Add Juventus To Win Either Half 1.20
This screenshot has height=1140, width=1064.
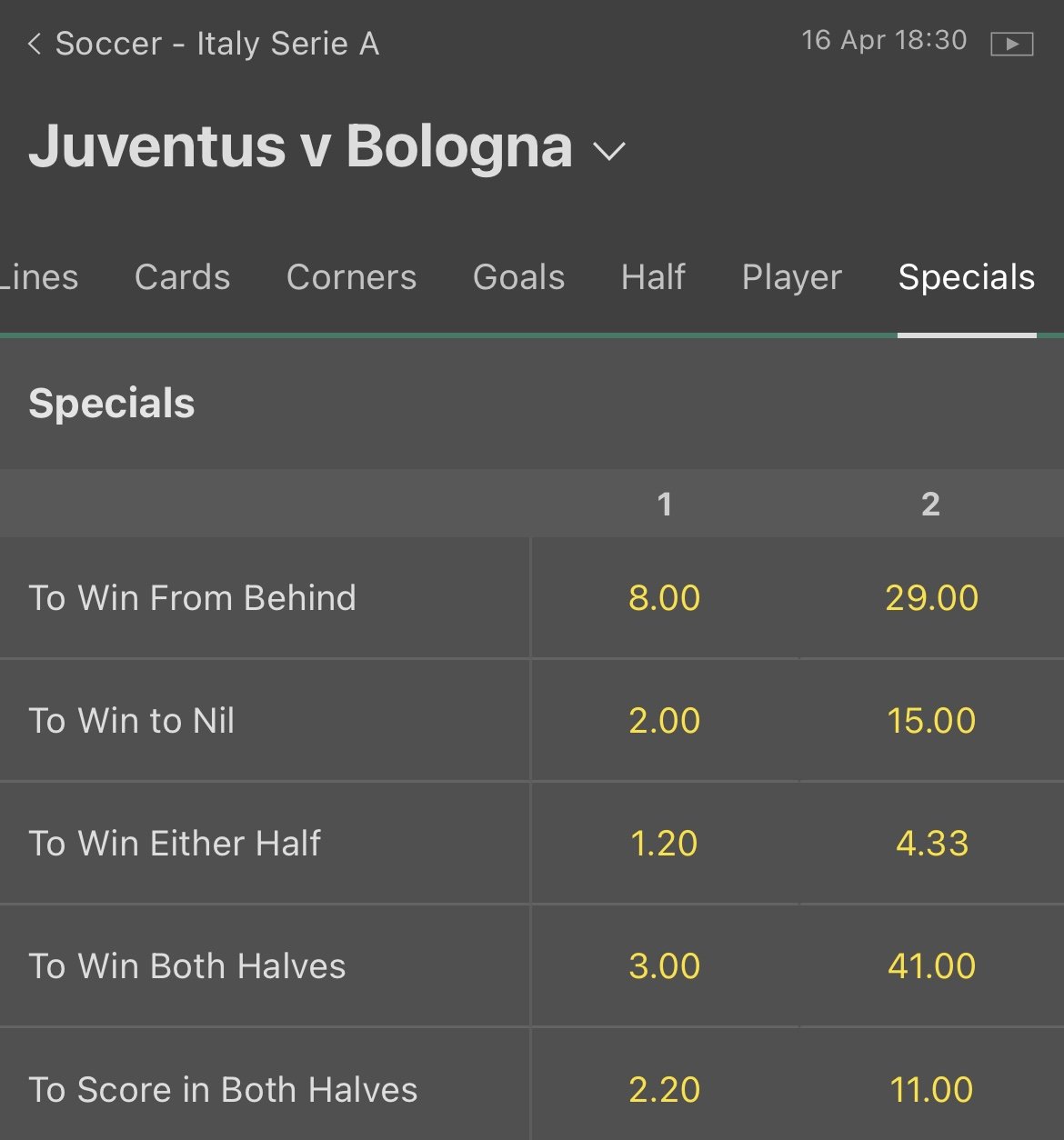point(665,844)
